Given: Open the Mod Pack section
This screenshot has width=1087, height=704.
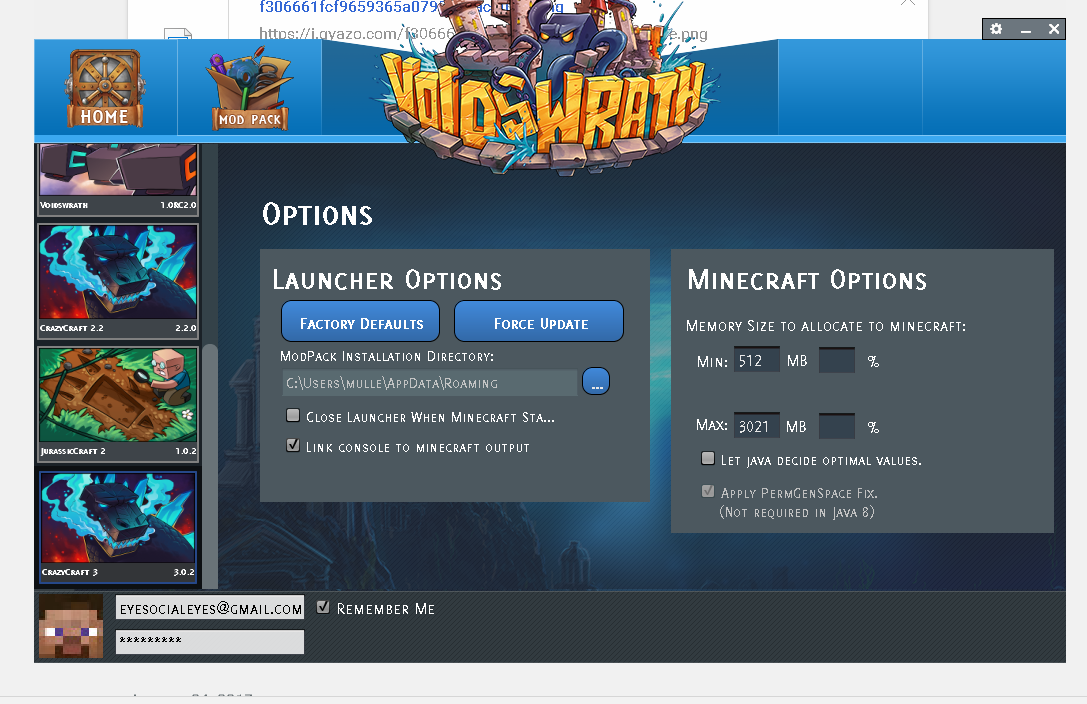Looking at the screenshot, I should click(250, 89).
